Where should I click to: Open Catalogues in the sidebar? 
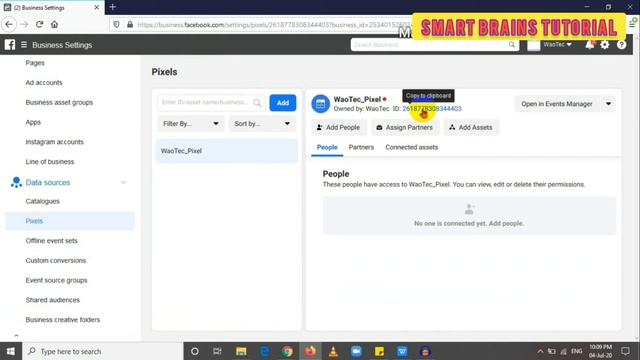point(42,201)
